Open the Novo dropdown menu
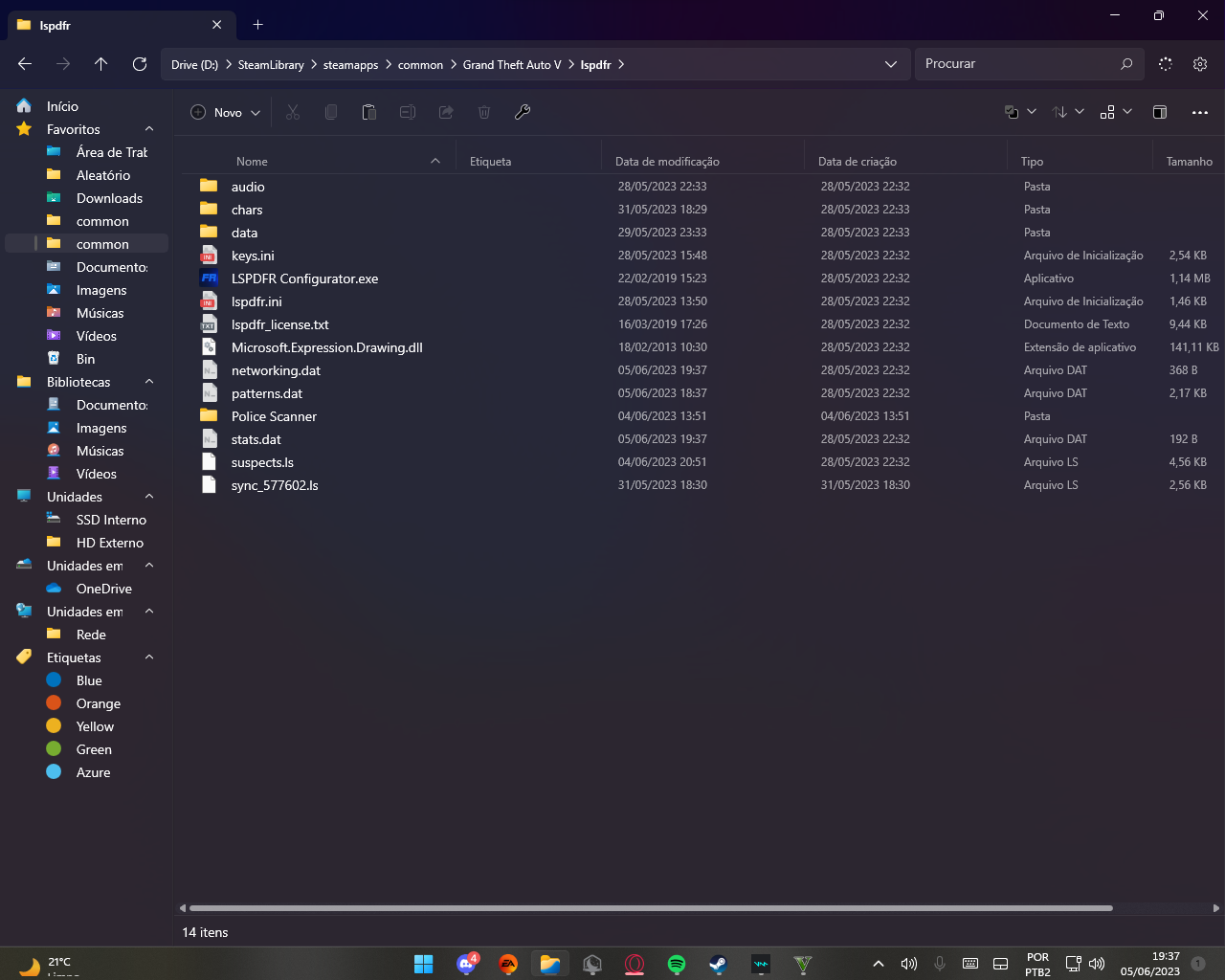Viewport: 1225px width, 980px height. pyautogui.click(x=226, y=112)
